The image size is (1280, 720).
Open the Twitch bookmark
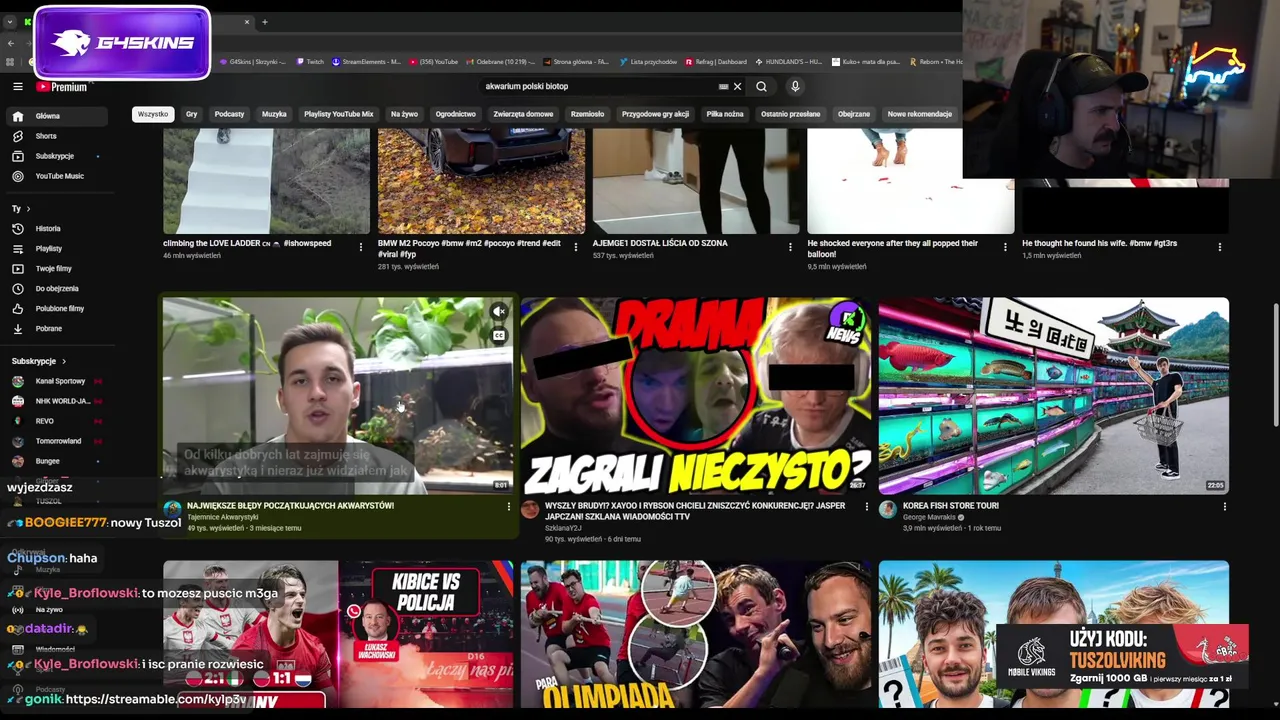(310, 62)
